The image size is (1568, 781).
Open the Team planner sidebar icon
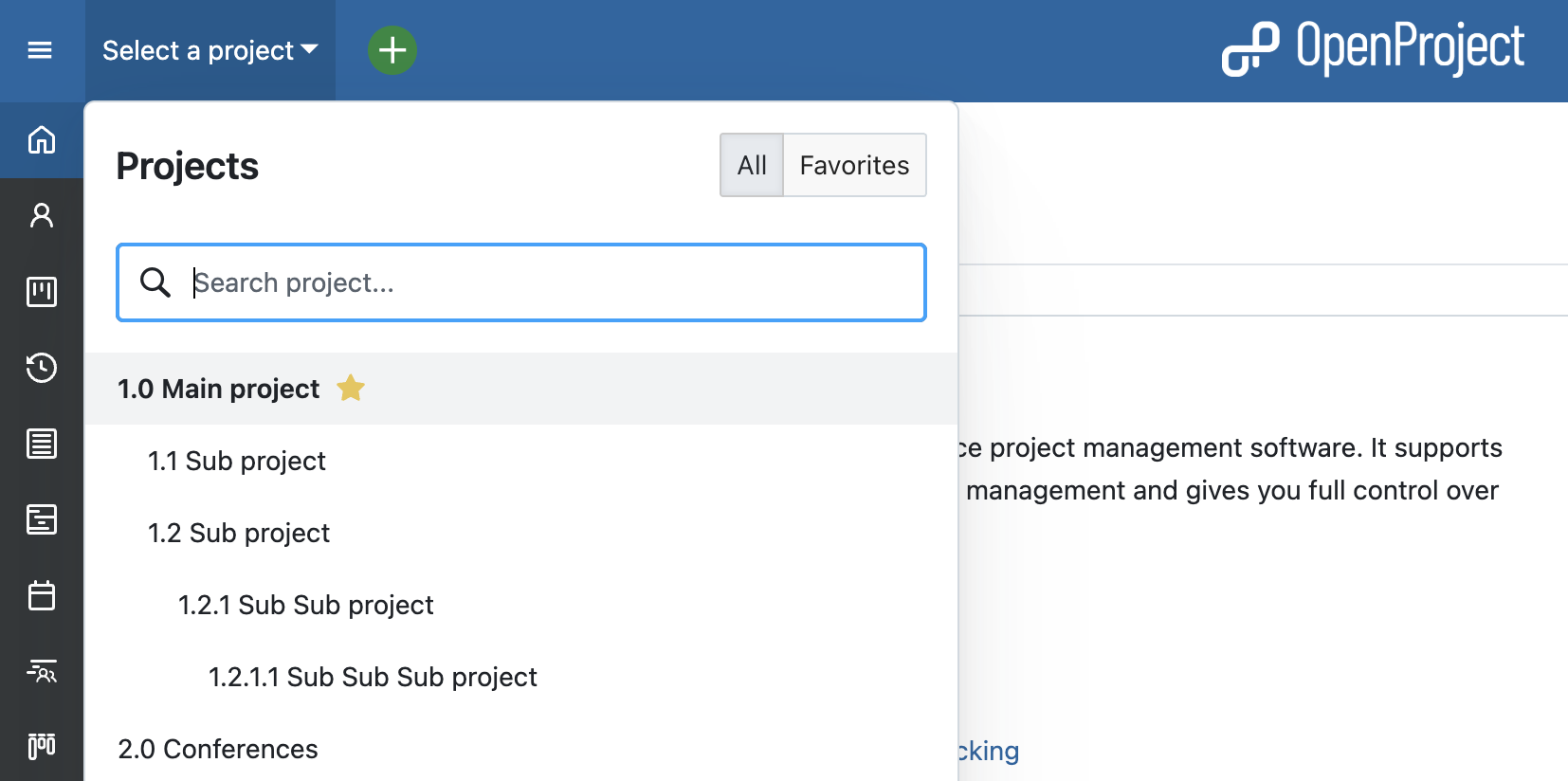pos(42,671)
